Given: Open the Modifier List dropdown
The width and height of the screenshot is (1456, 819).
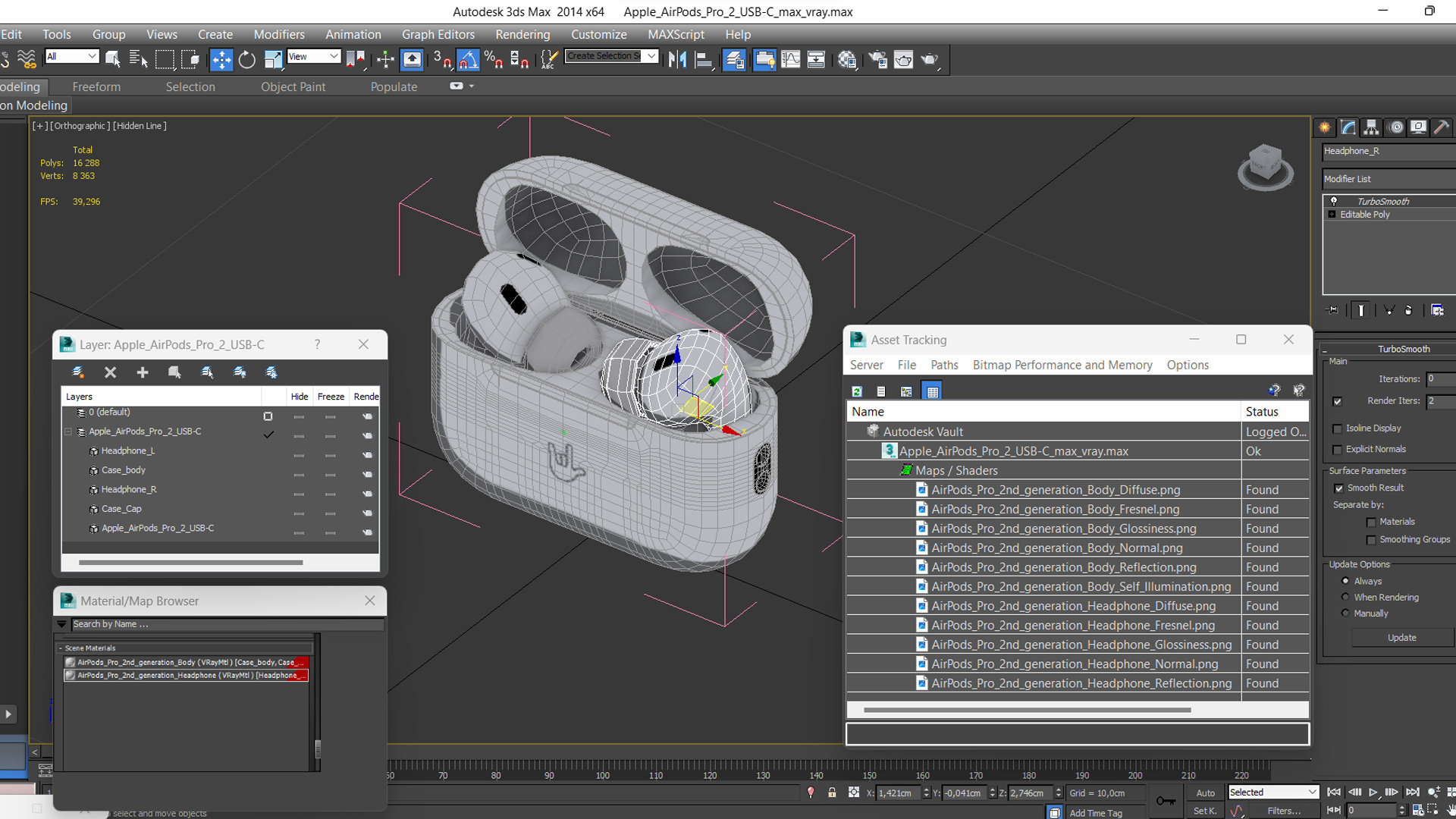Looking at the screenshot, I should tap(1388, 179).
